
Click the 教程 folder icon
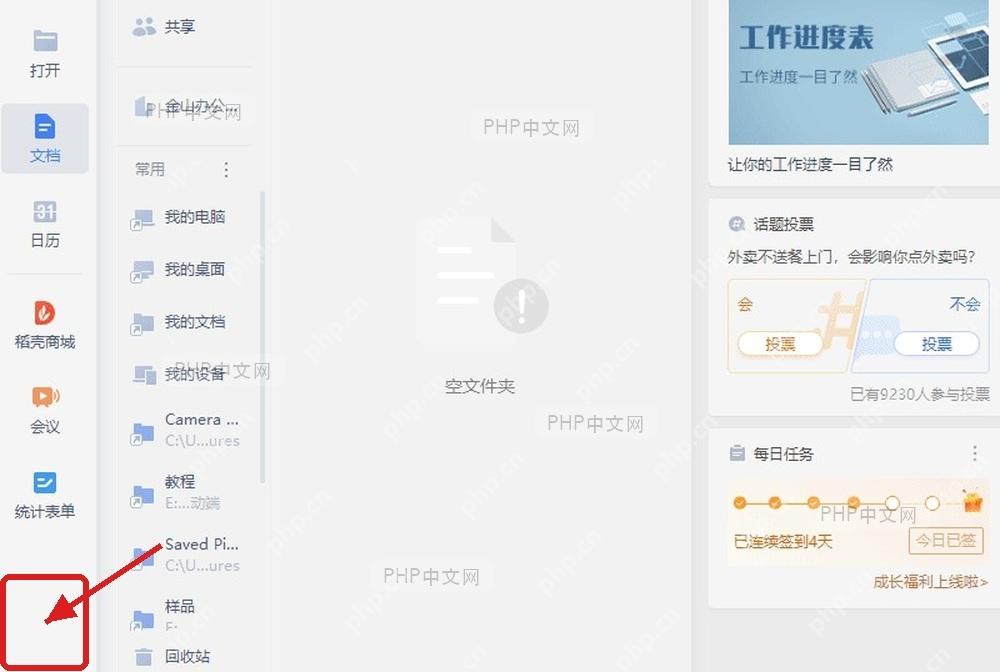point(142,496)
